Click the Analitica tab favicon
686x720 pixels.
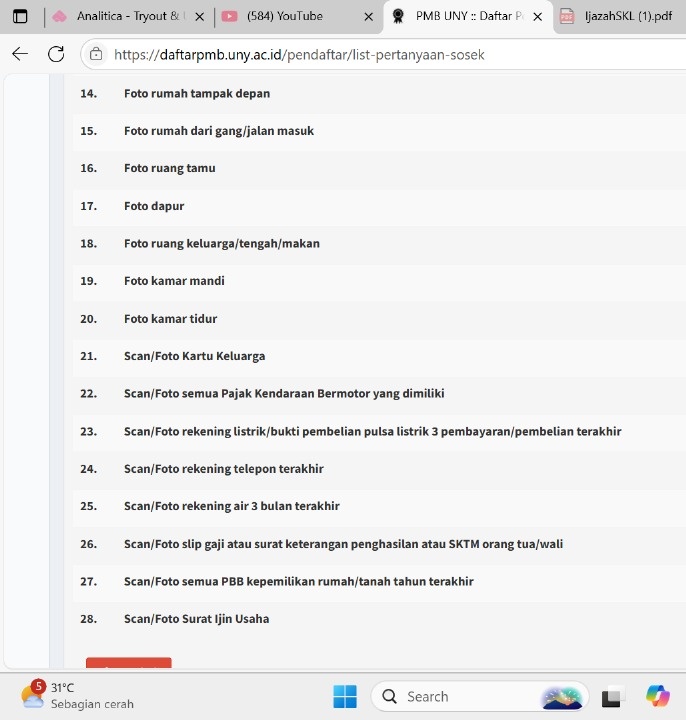[60, 17]
